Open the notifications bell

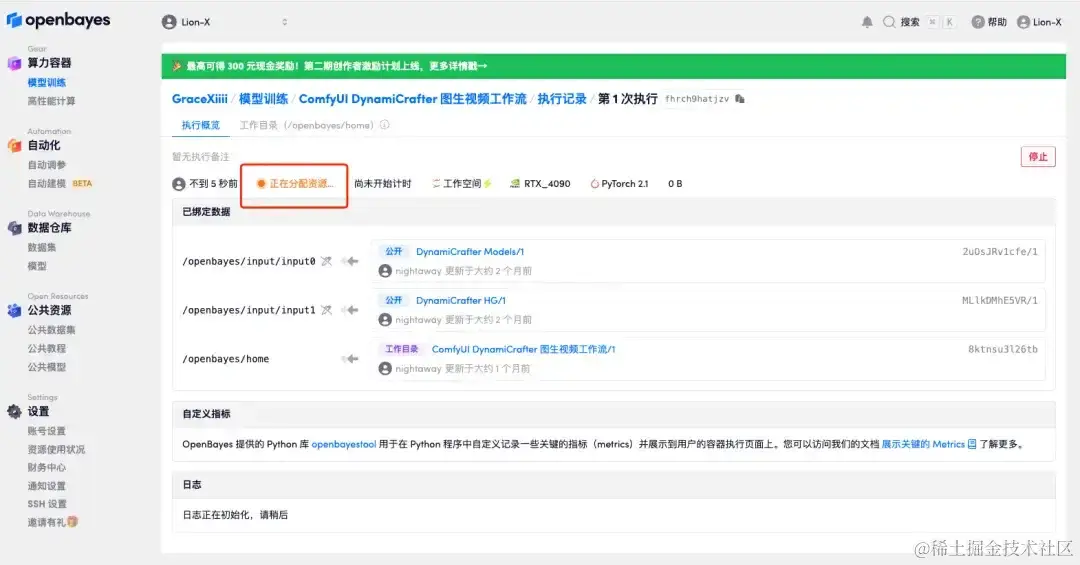[x=867, y=22]
